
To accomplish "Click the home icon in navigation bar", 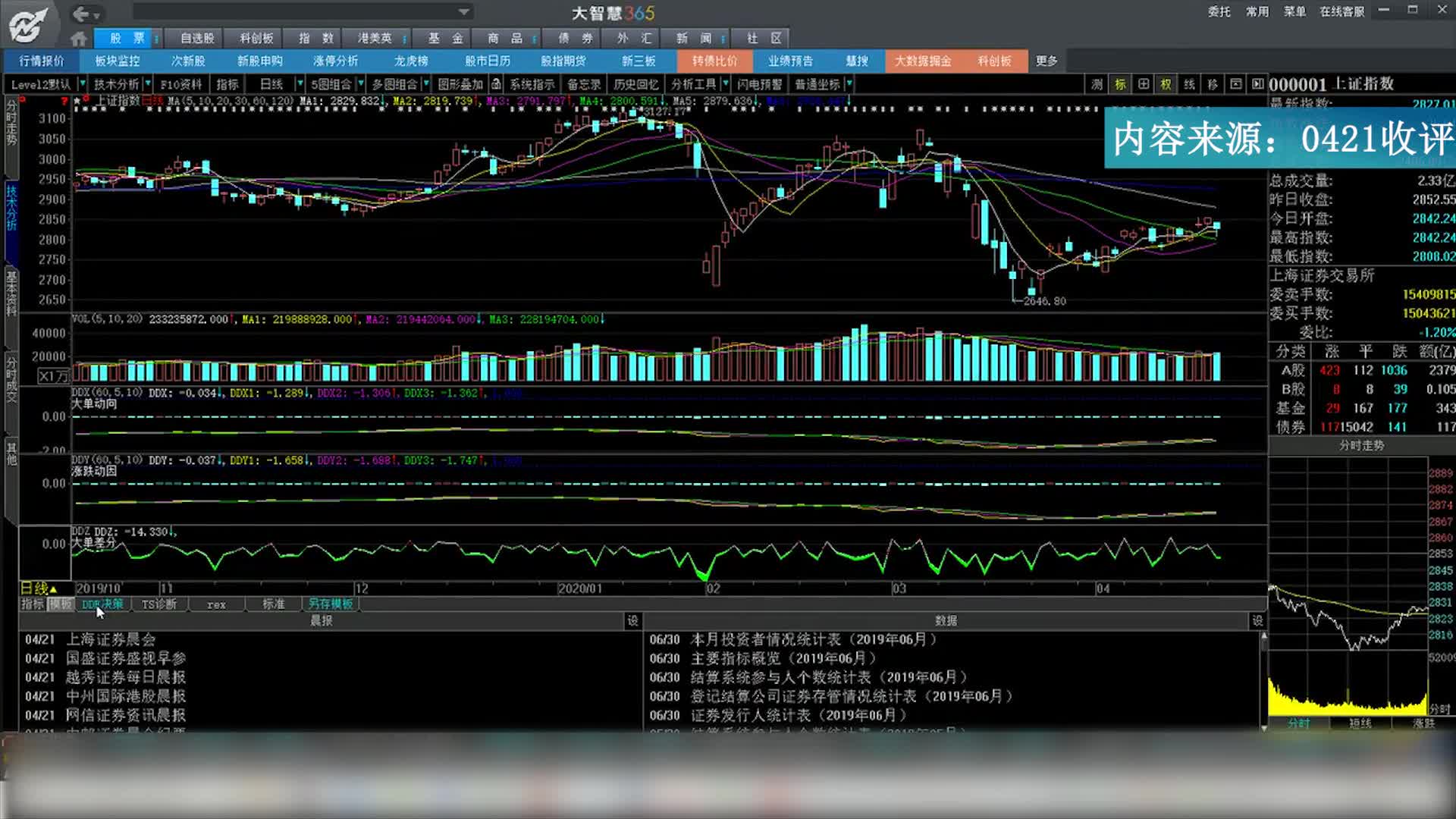I will click(x=78, y=38).
